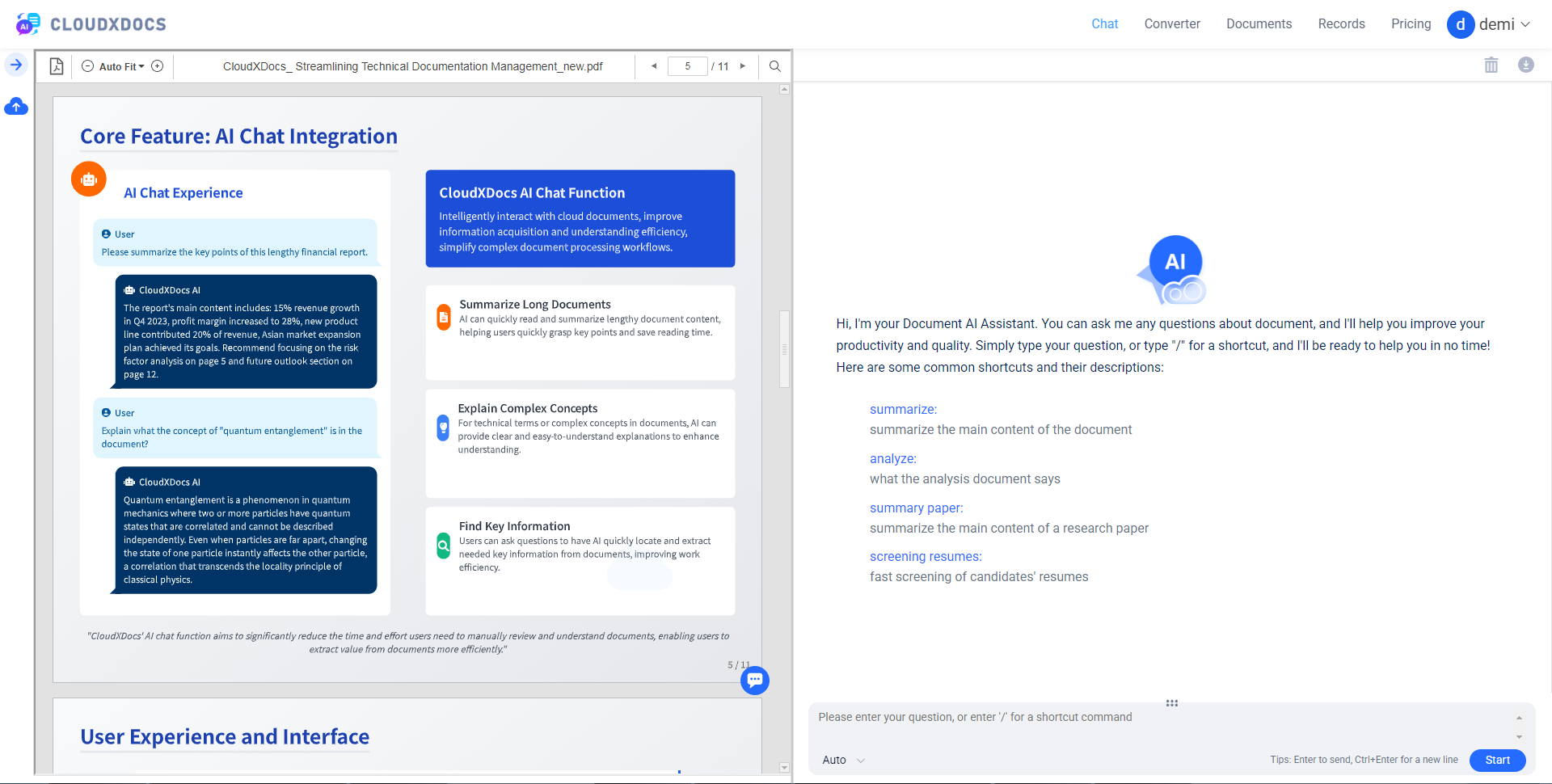Screen dimensions: 1552x784
Task: Click the orange robot icon in PDF page
Action: tap(89, 179)
